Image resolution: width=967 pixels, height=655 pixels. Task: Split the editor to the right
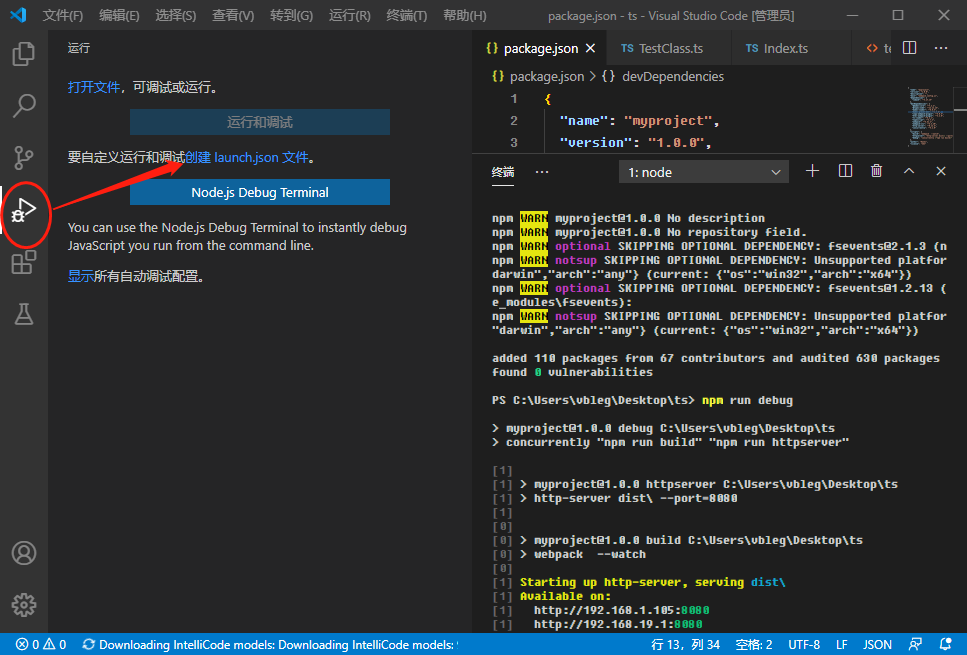909,48
